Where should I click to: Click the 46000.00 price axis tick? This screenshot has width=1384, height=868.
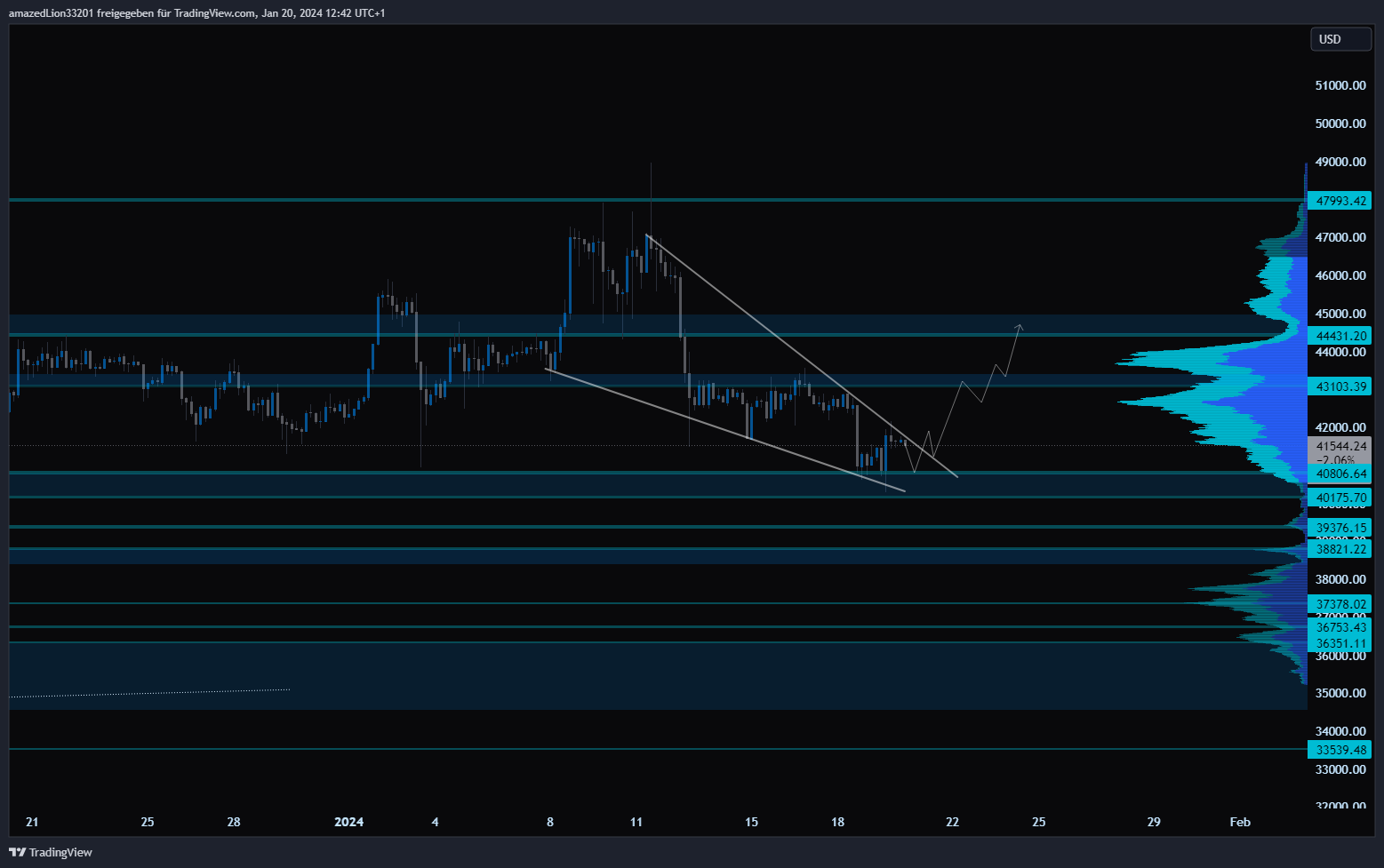[1340, 275]
